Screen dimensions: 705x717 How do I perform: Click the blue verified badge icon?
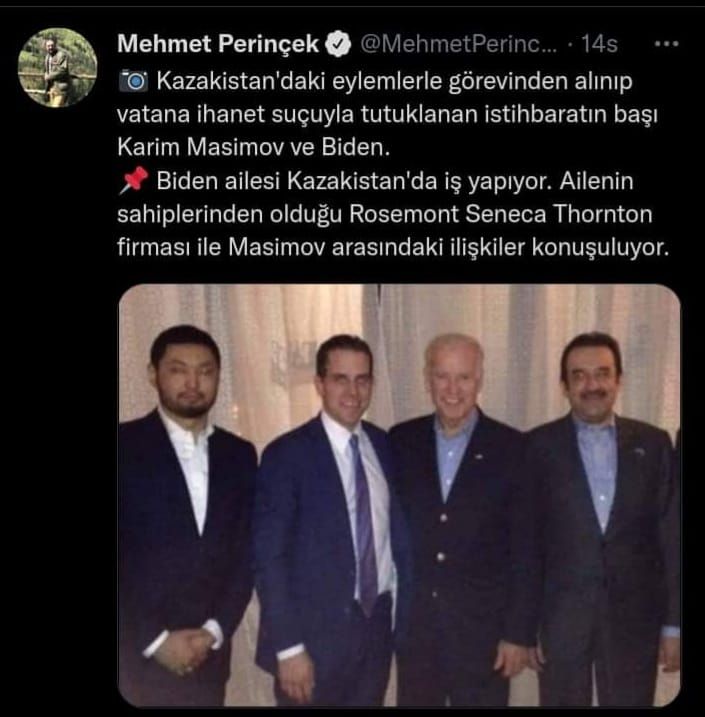tap(338, 44)
